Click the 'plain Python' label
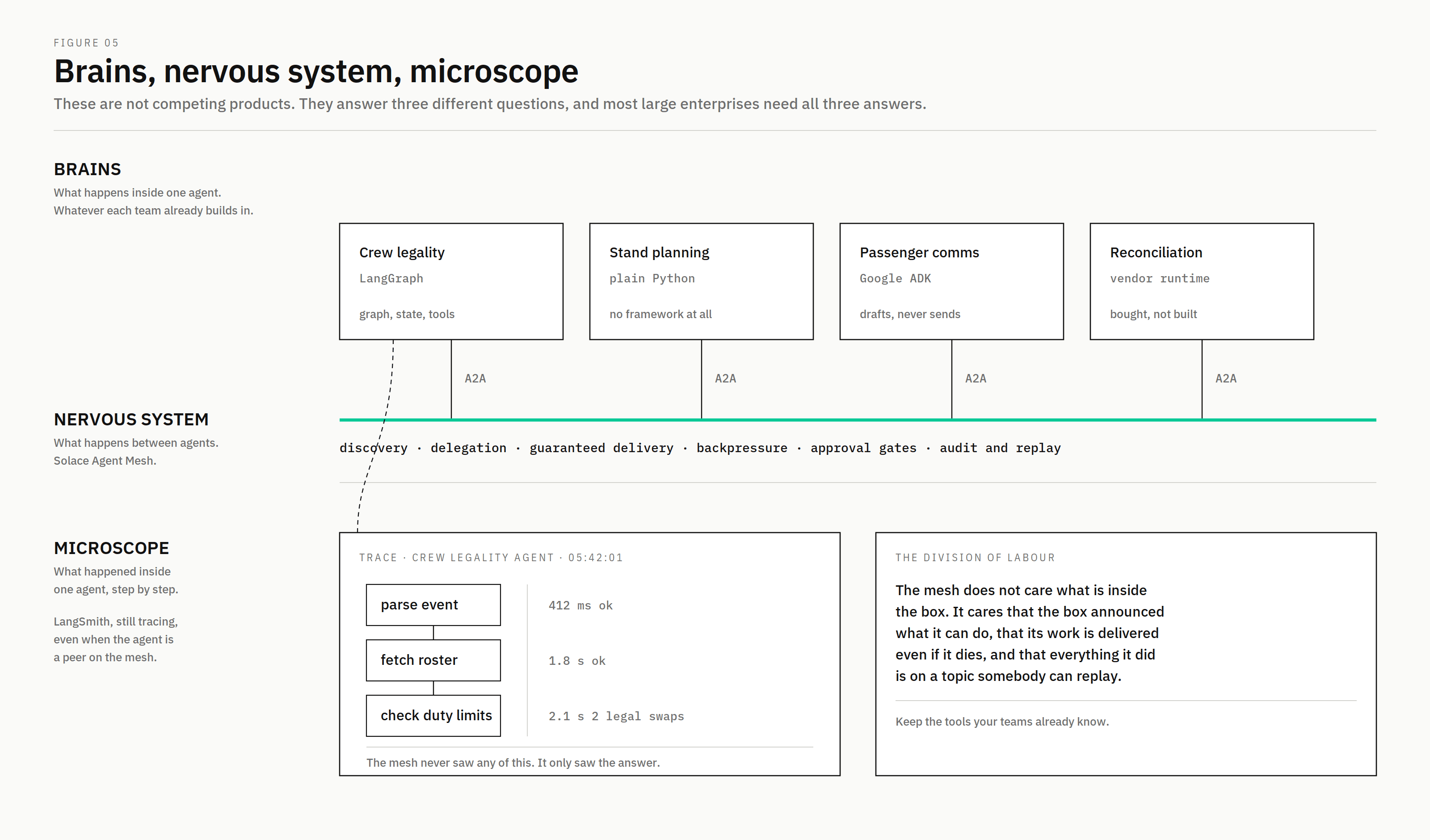 (x=652, y=279)
